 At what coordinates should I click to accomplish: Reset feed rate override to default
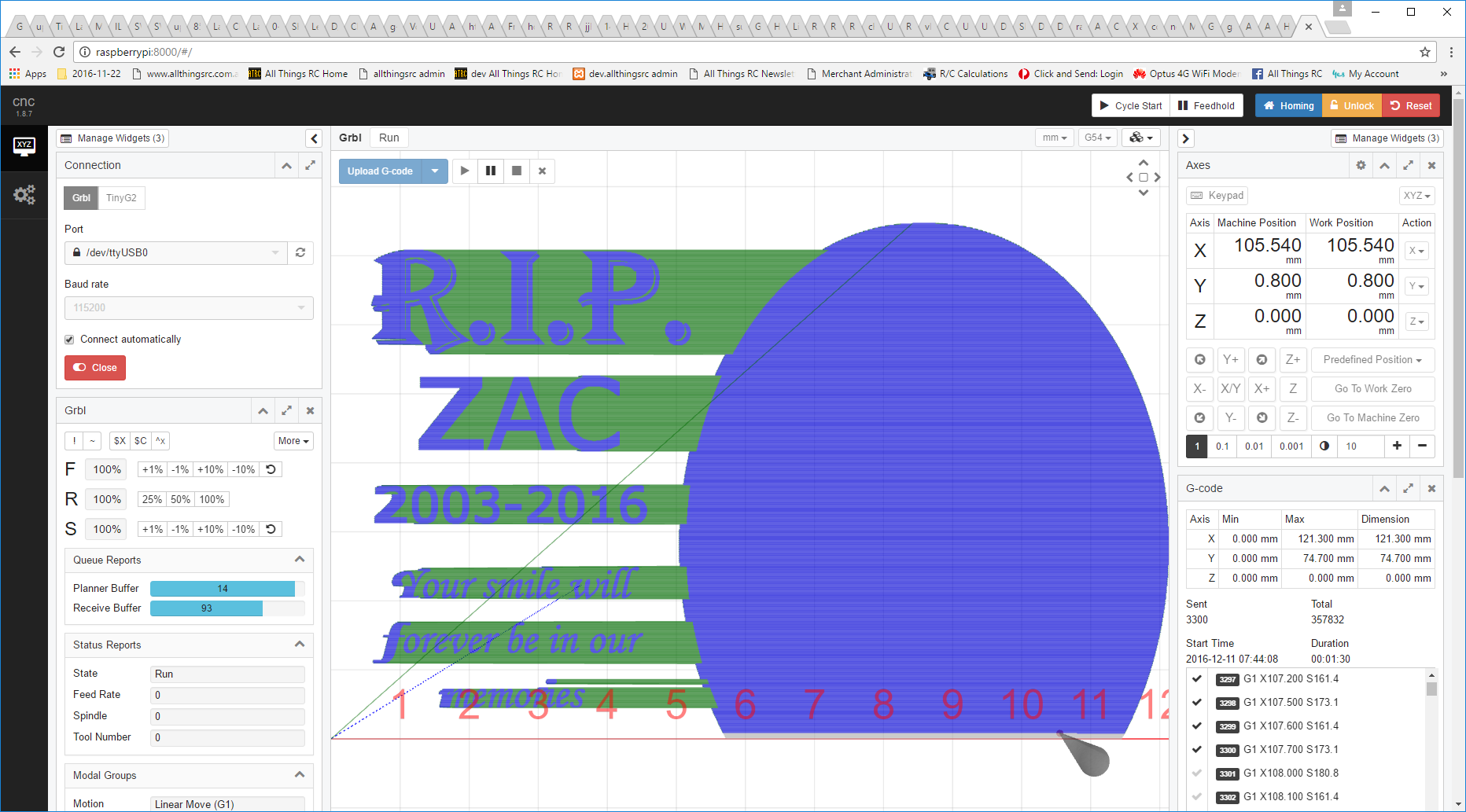point(271,470)
